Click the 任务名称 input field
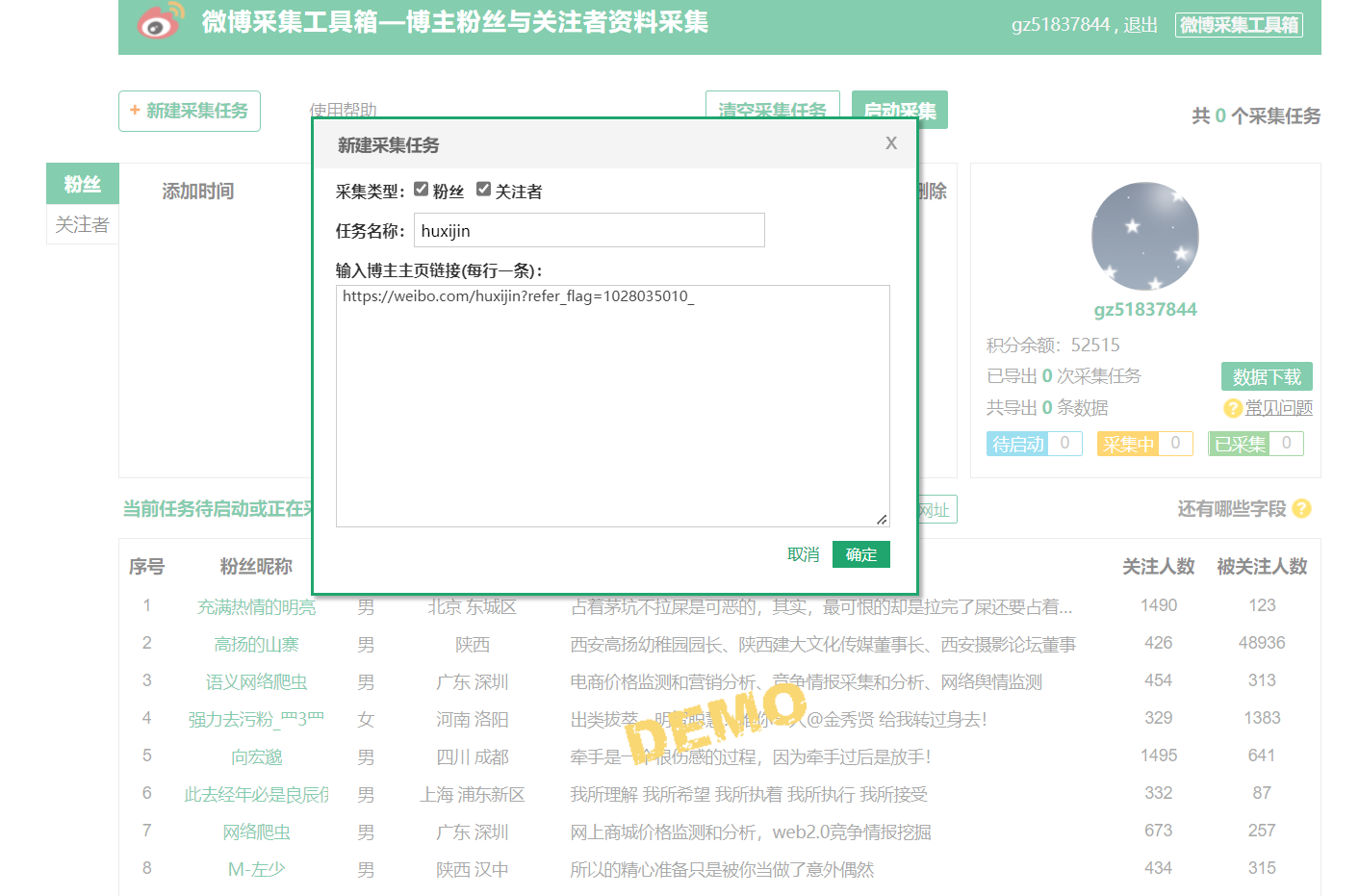The height and width of the screenshot is (896, 1359). tap(589, 230)
